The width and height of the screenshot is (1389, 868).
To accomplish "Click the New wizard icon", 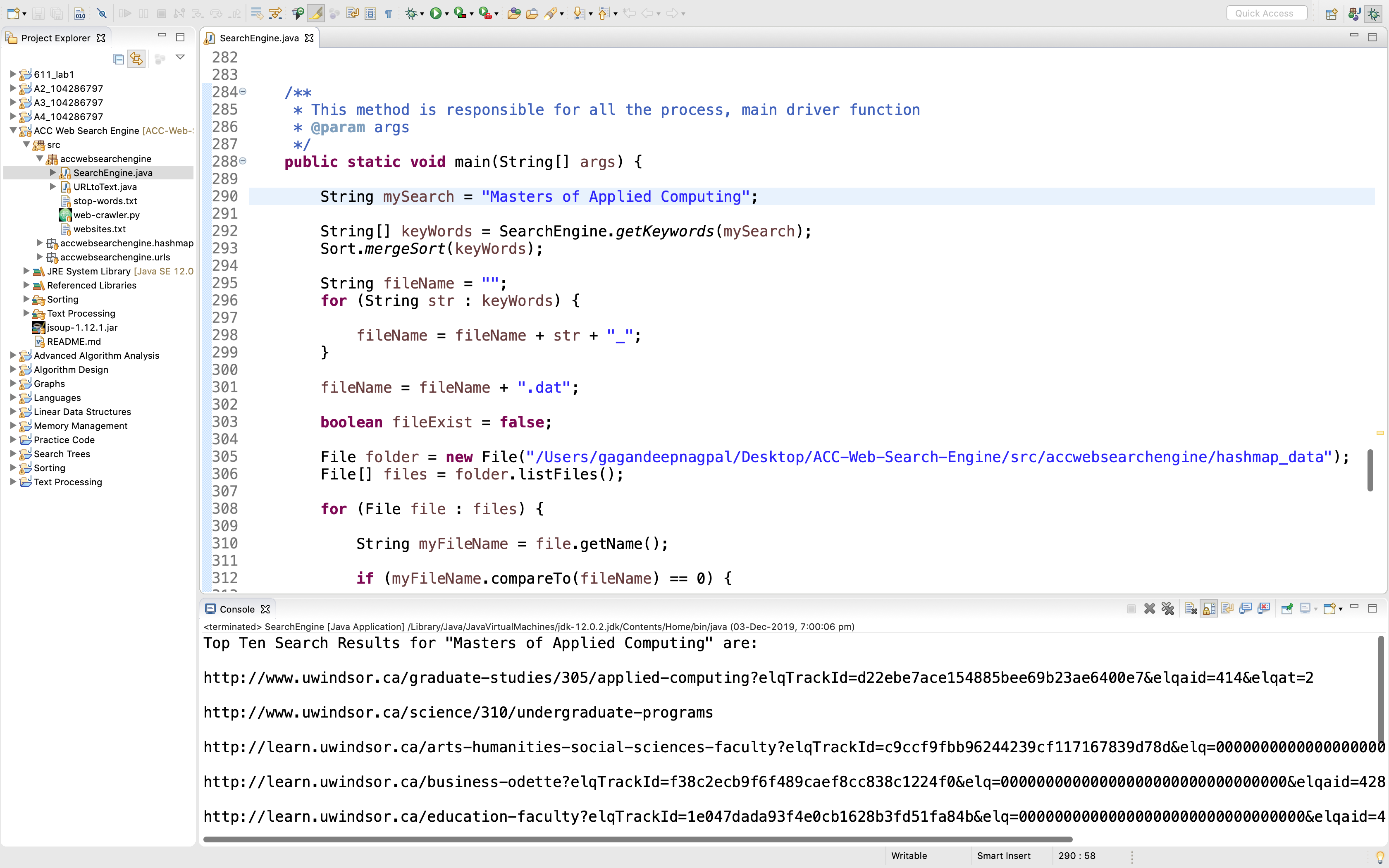I will tap(13, 13).
